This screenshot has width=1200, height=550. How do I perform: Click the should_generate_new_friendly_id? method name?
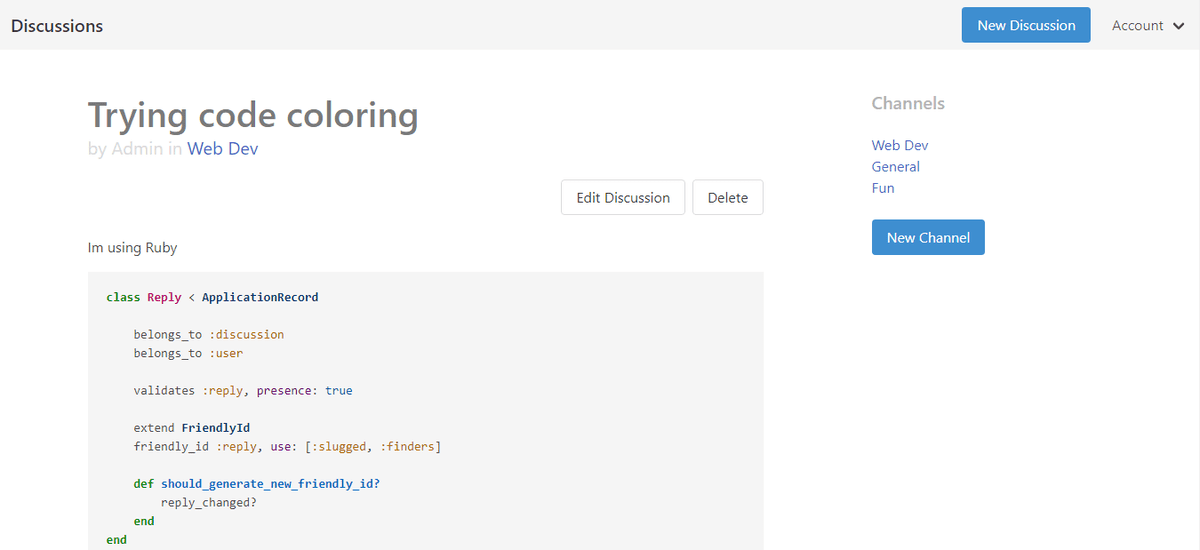point(270,483)
